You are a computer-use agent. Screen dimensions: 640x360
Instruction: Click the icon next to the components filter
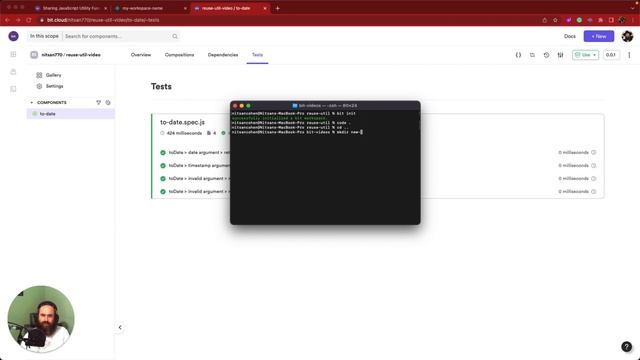tap(108, 102)
